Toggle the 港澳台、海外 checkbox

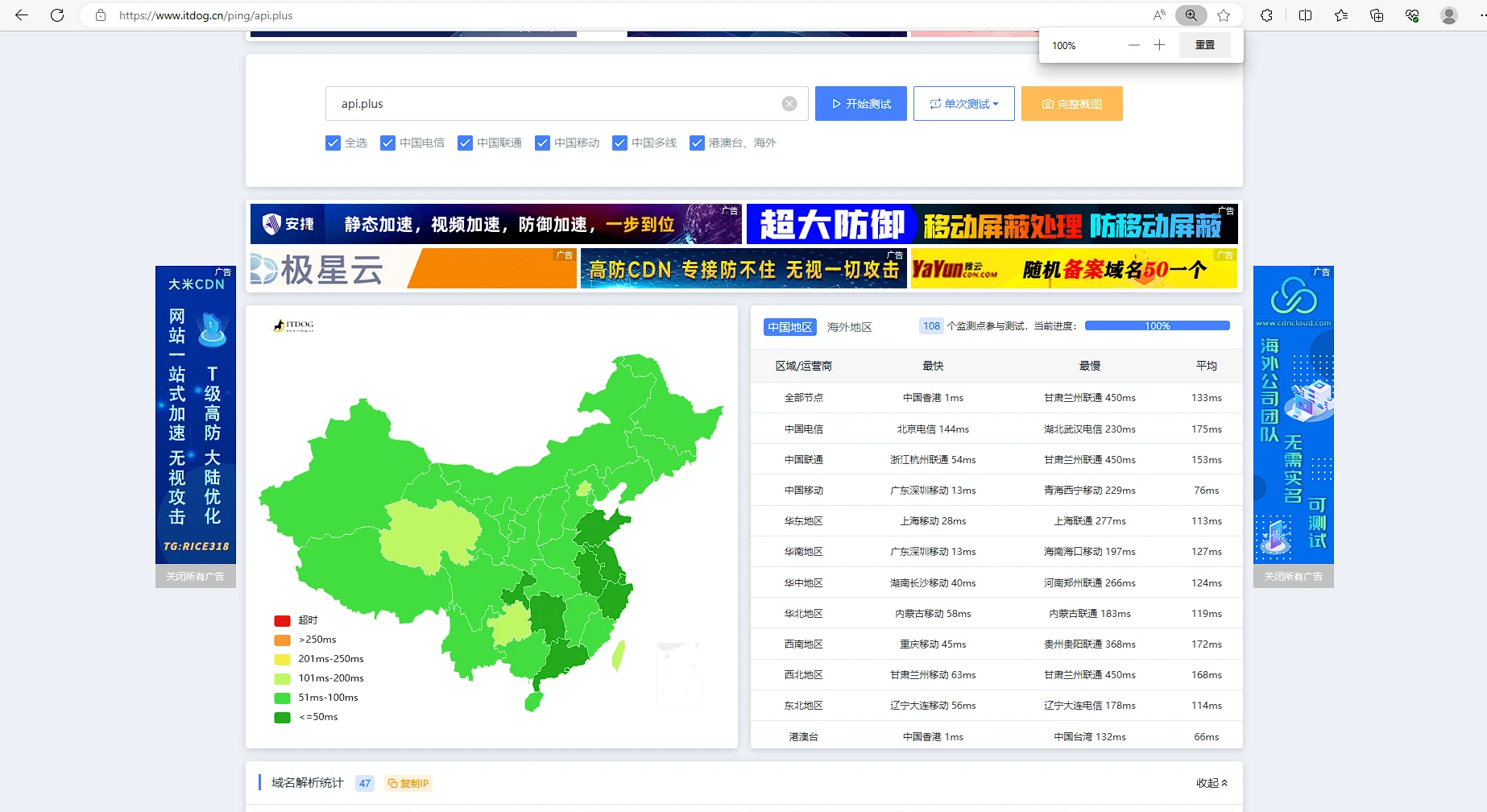click(697, 143)
